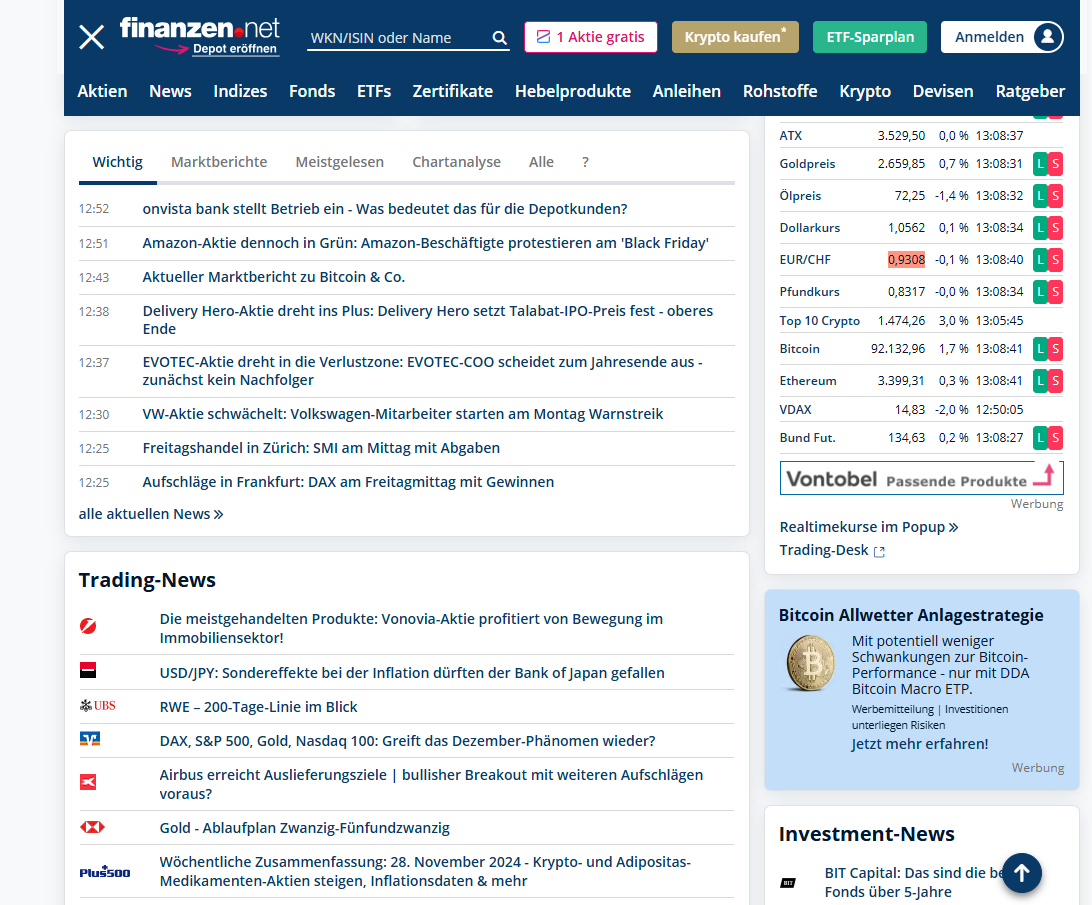Viewport: 1092px width, 905px height.
Task: Click S button in Goldpreis row
Action: (1055, 164)
